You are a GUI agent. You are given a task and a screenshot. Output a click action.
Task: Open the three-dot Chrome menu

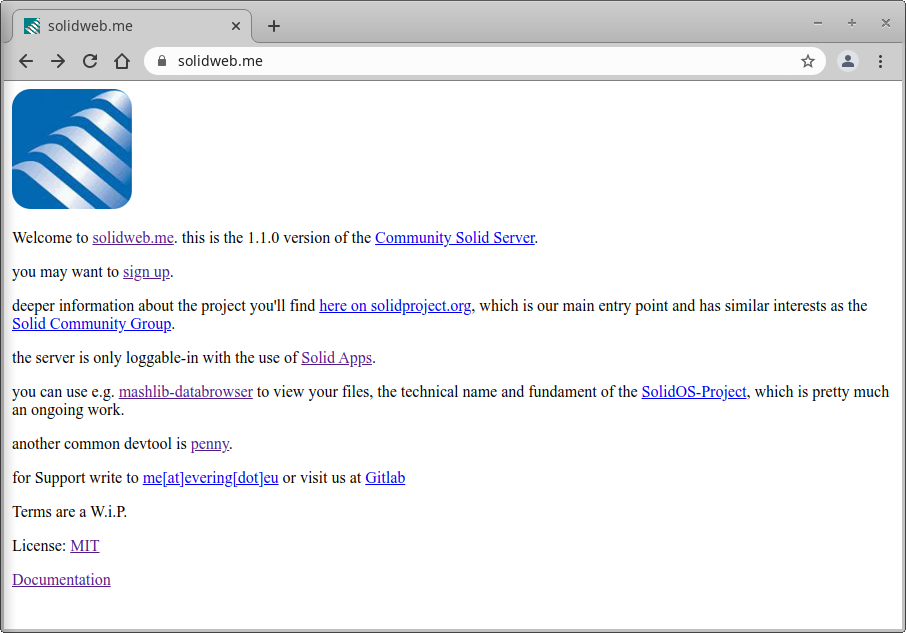click(880, 61)
